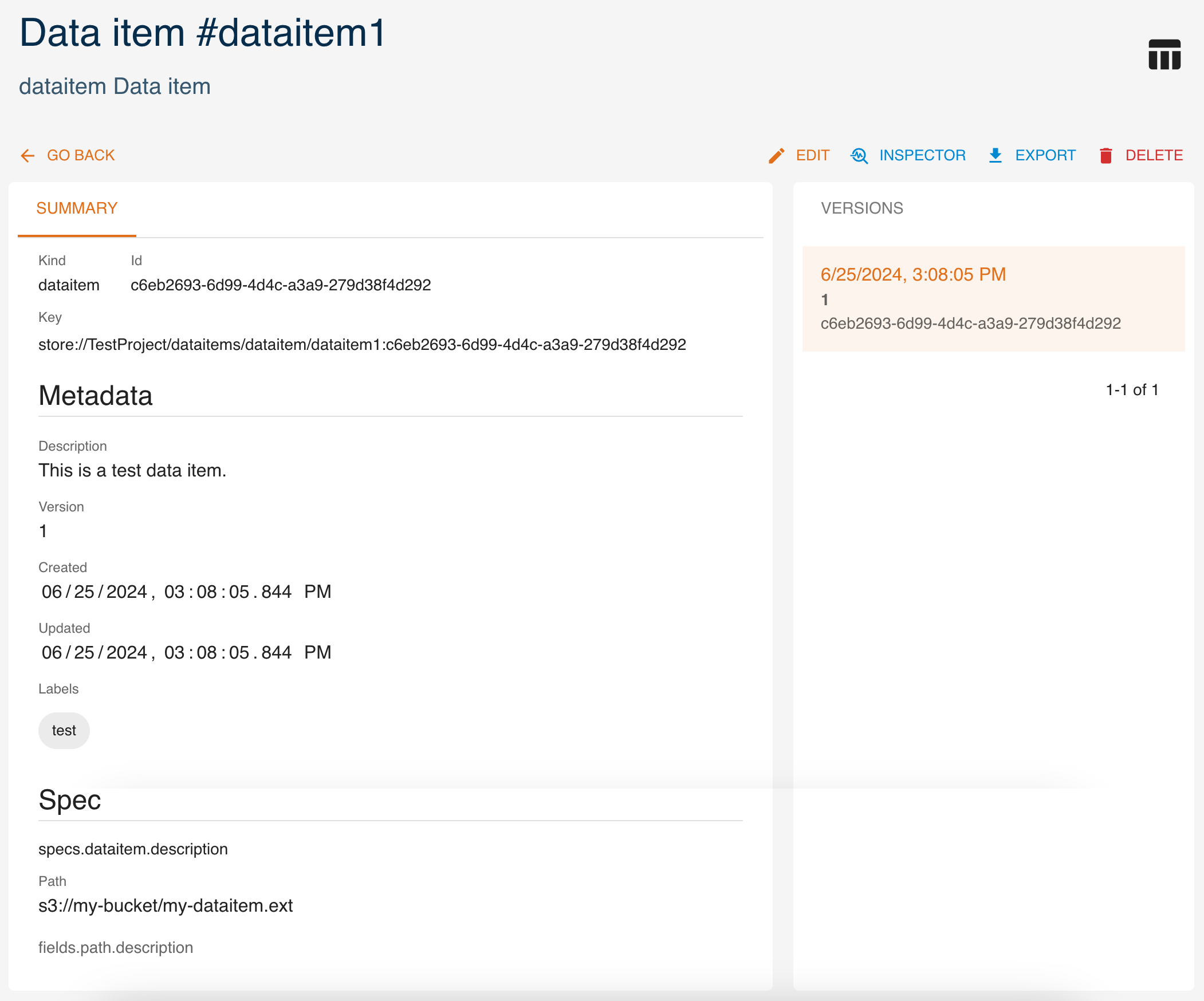Click the red trash icon

tap(1106, 155)
